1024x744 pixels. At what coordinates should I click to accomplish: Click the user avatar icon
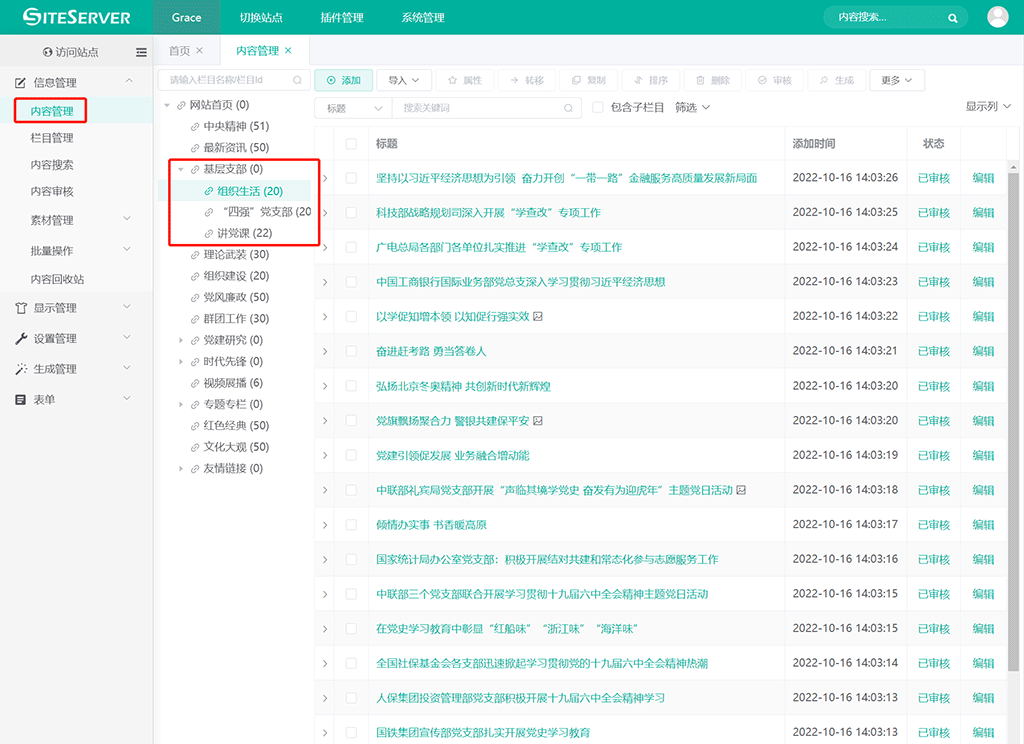pyautogui.click(x=997, y=17)
